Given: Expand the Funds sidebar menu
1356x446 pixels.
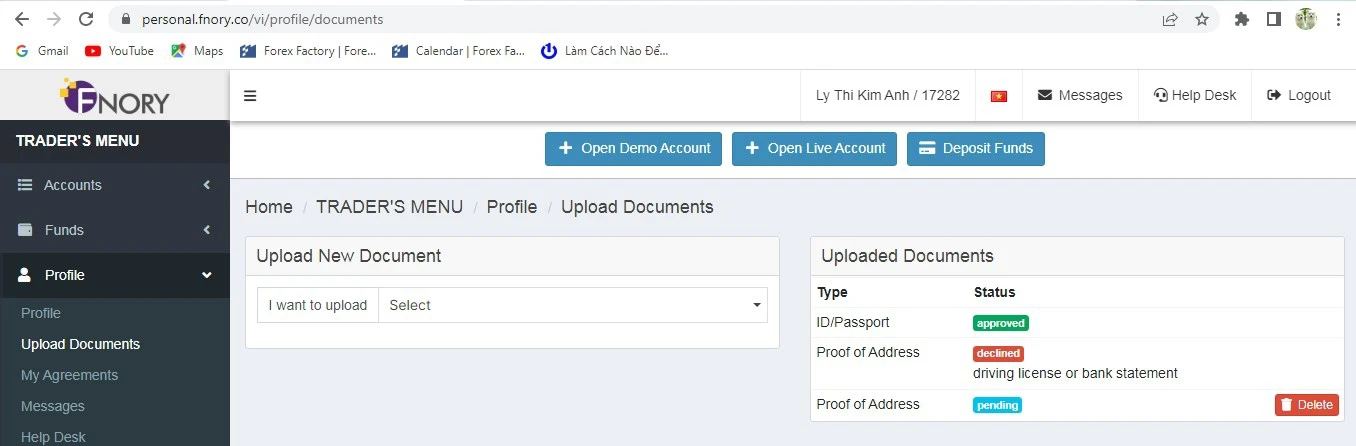Looking at the screenshot, I should click(x=114, y=230).
